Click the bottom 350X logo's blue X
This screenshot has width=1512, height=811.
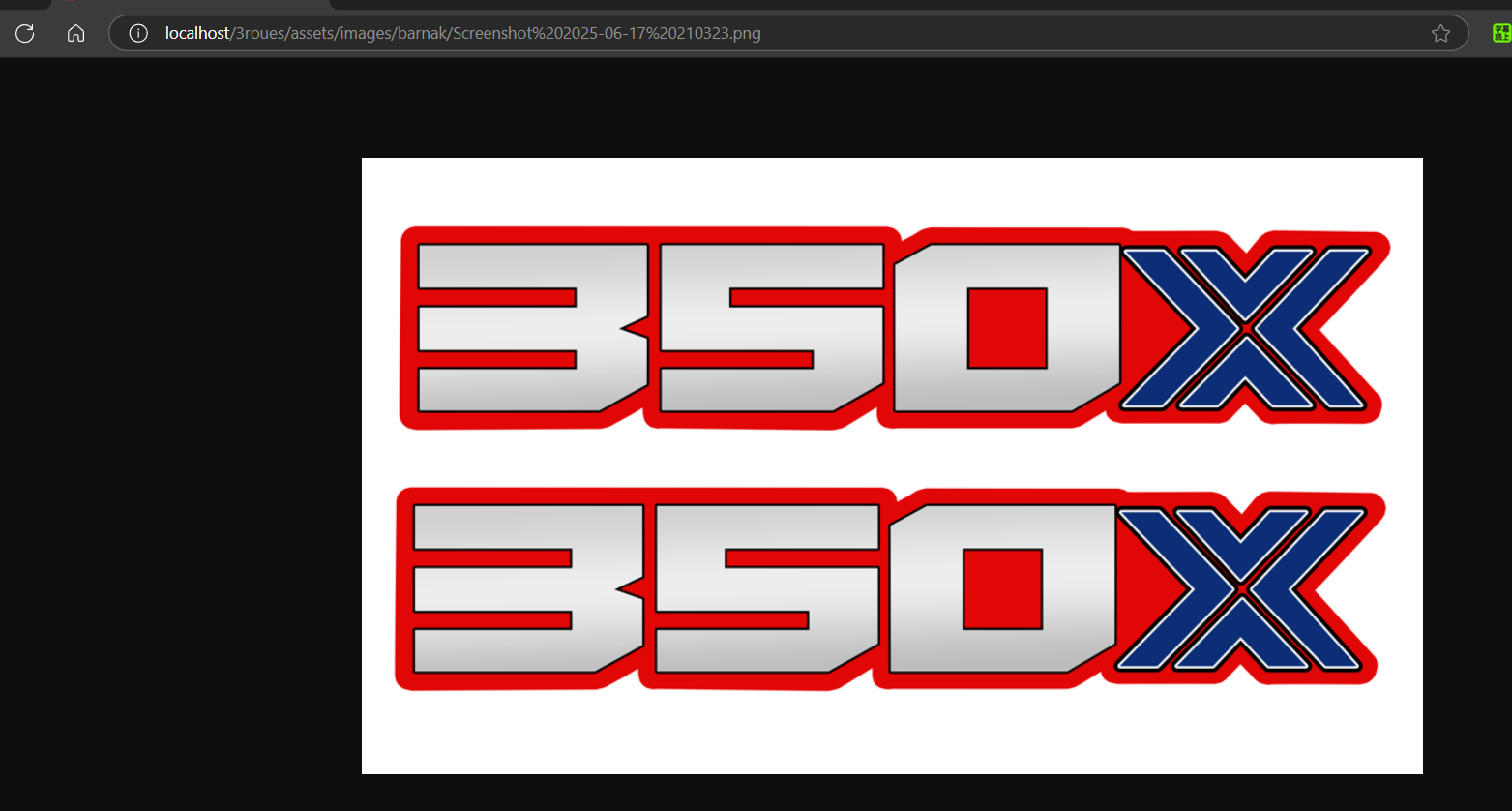click(1241, 589)
